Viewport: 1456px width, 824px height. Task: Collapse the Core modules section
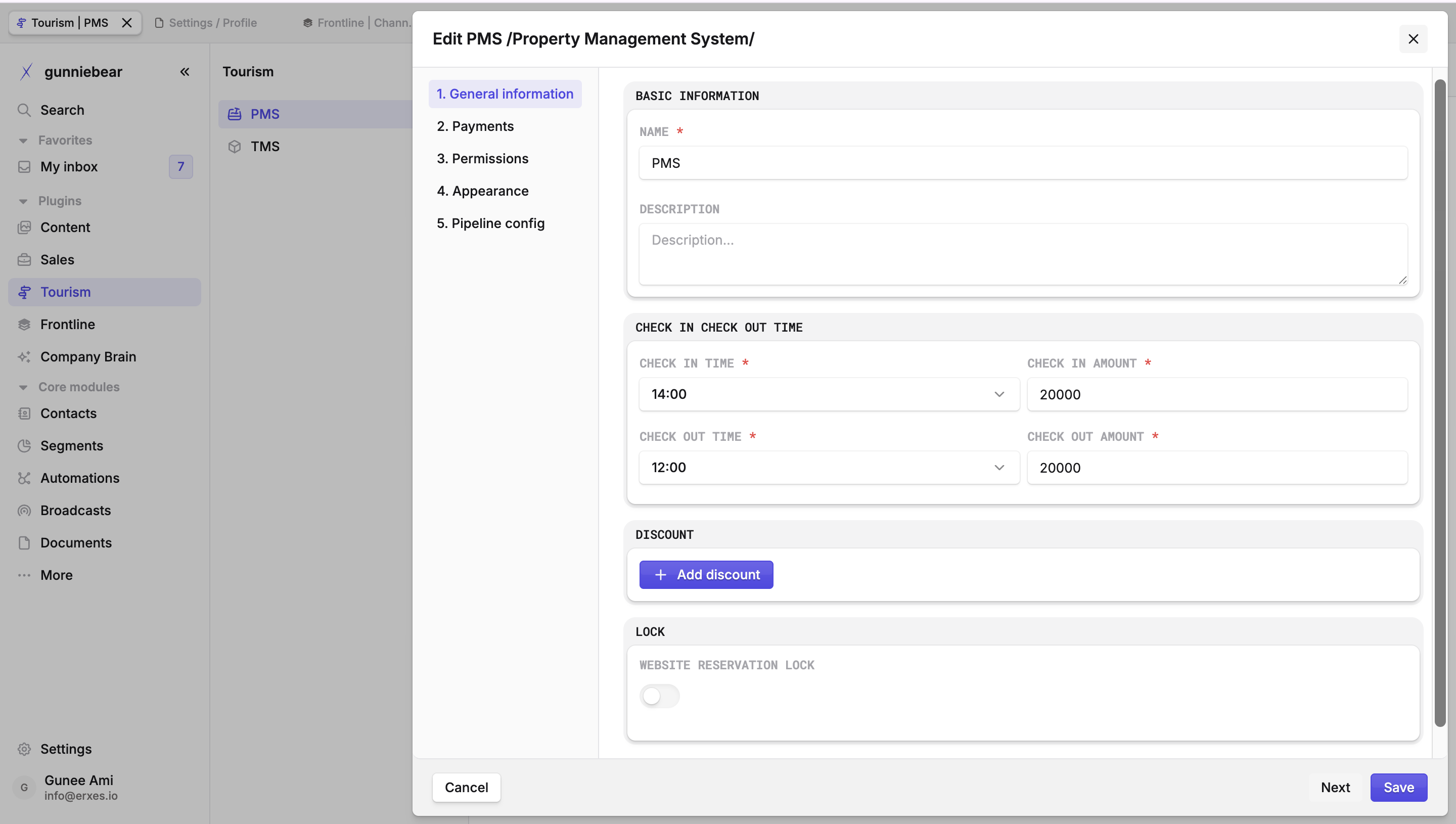point(23,387)
